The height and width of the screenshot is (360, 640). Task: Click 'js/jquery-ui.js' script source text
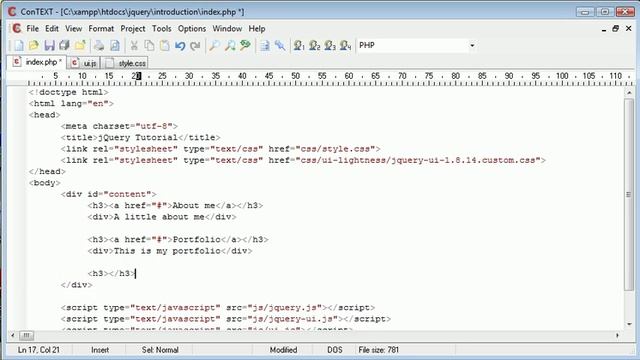pos(295,319)
